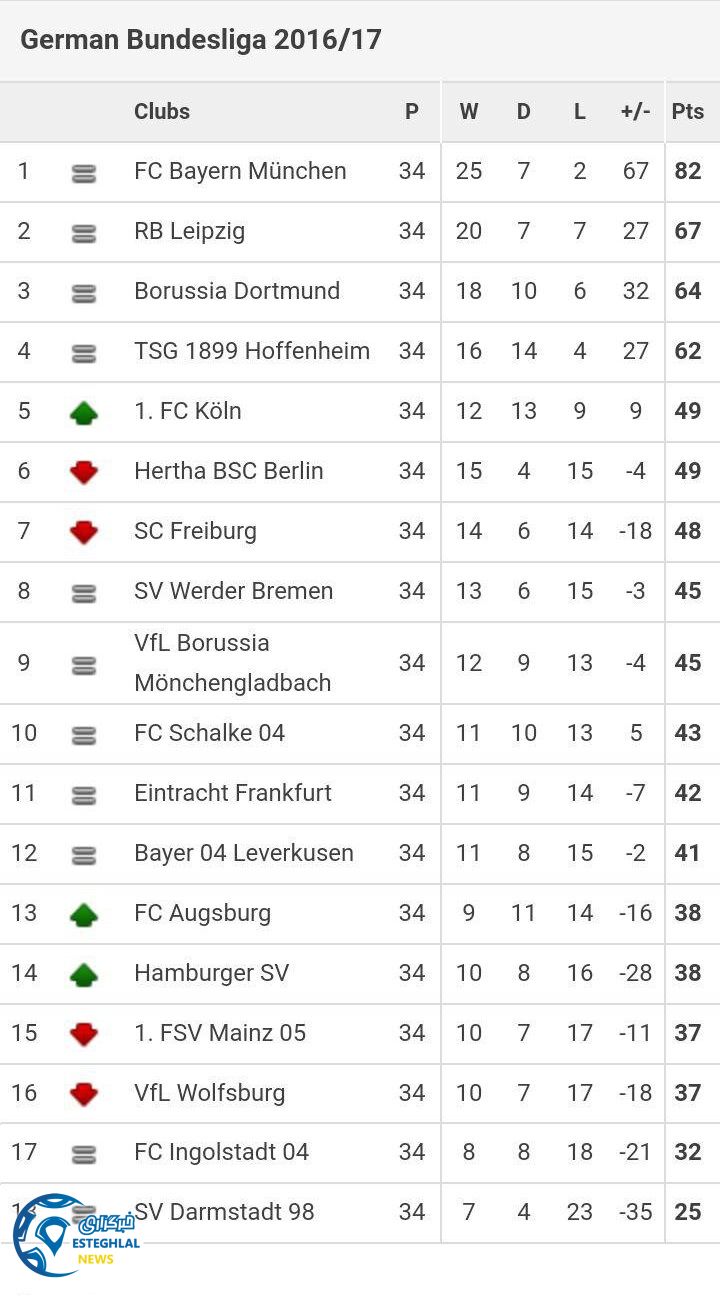This screenshot has height=1299, width=720.
Task: Click the Clubs column header
Action: tap(162, 111)
